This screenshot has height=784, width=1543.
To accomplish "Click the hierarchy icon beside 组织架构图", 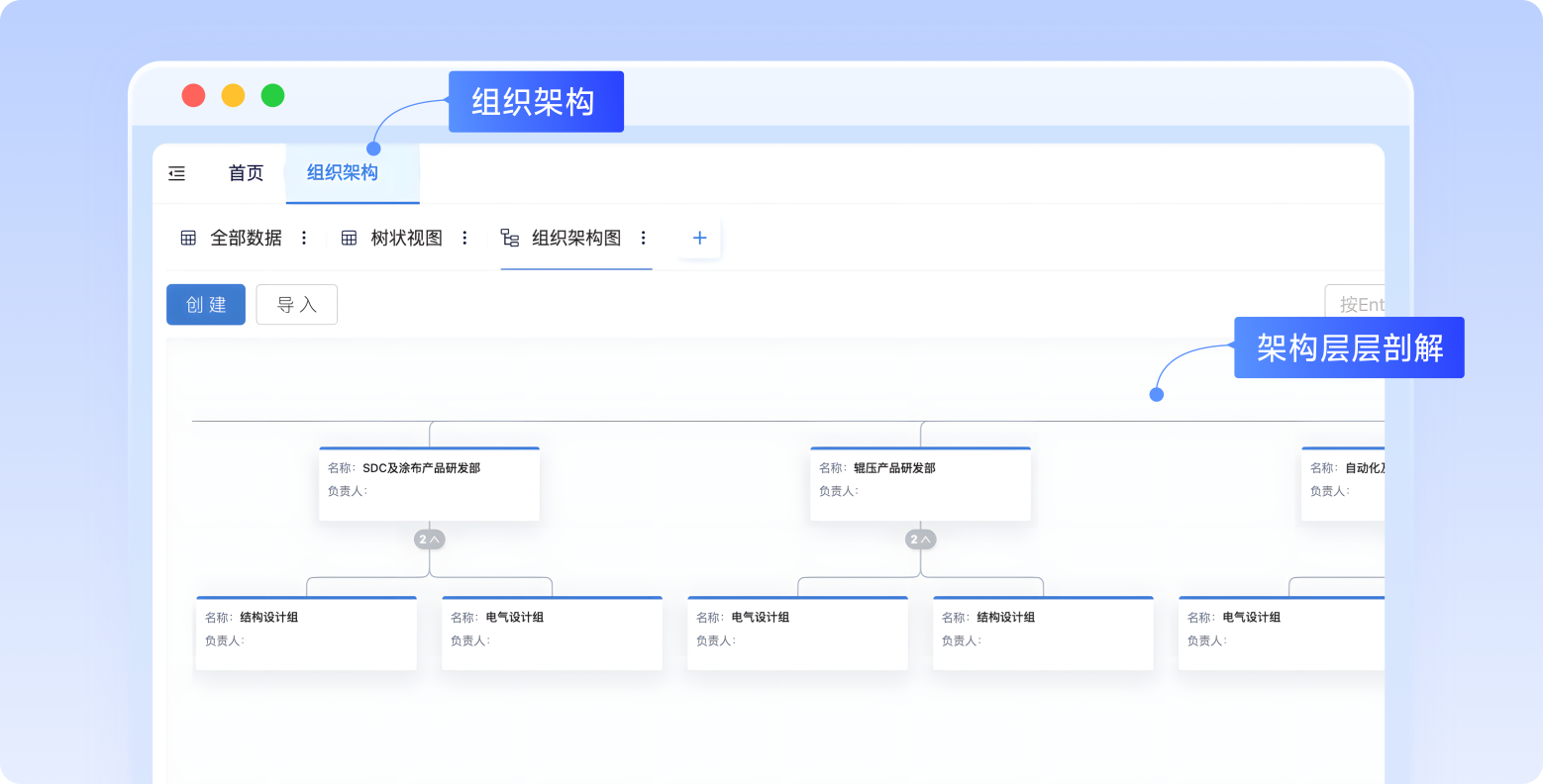I will [510, 238].
